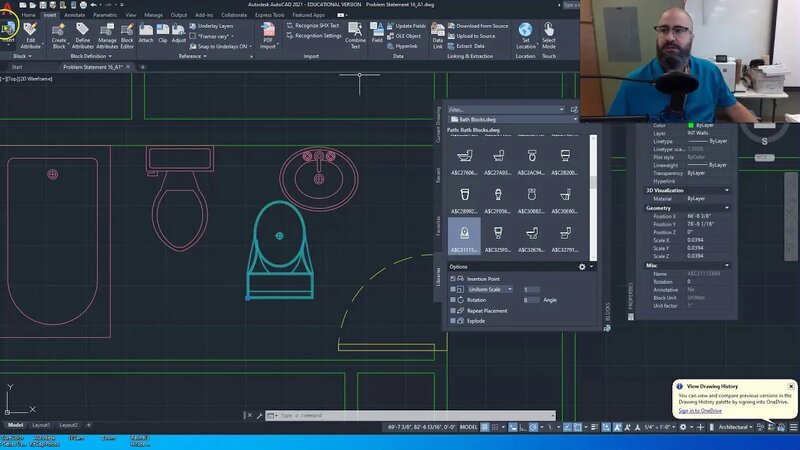This screenshot has width=800, height=450.
Task: Select the Create Block tool
Action: [59, 36]
